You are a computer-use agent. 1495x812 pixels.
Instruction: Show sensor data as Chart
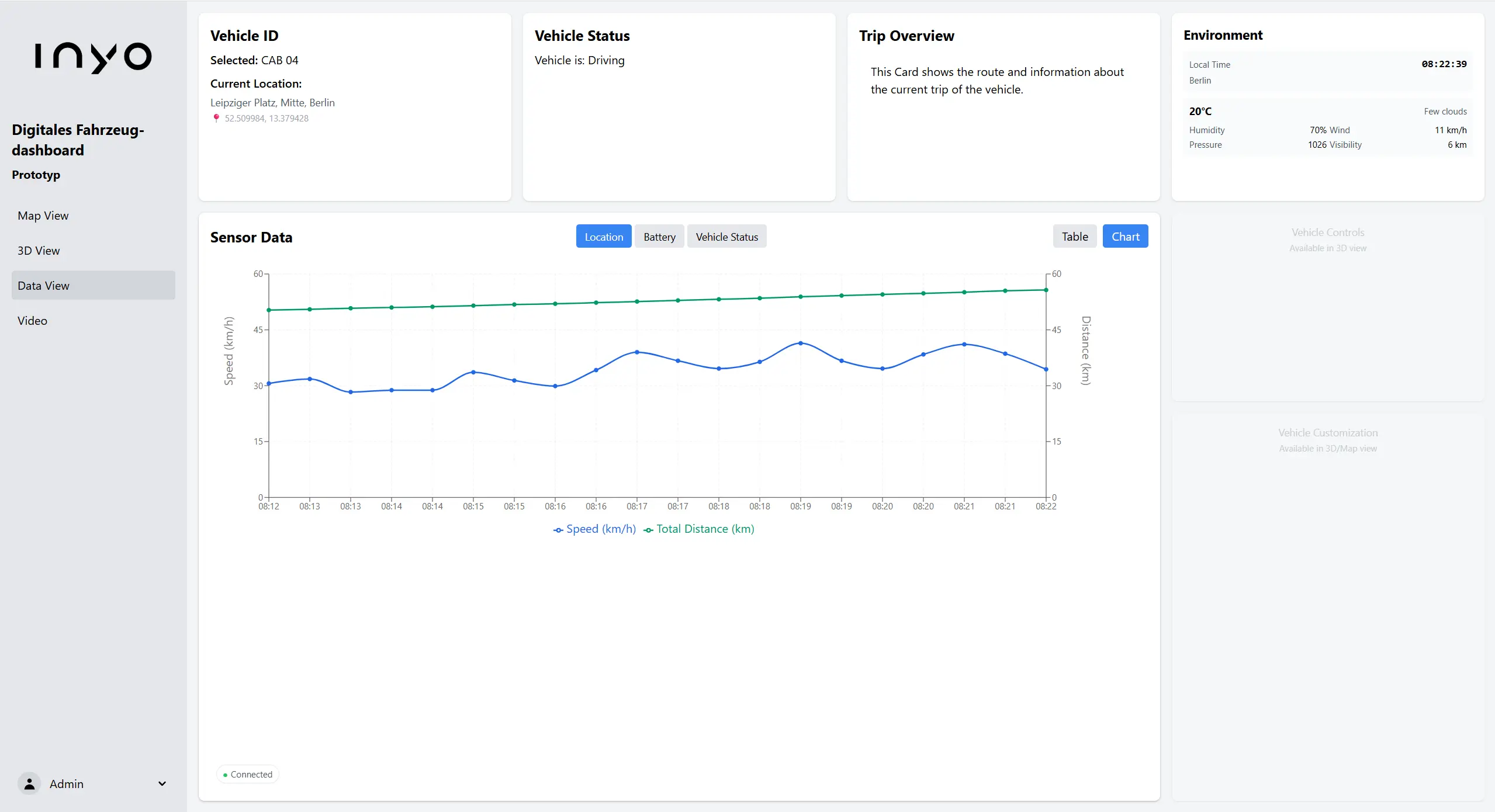(x=1125, y=237)
